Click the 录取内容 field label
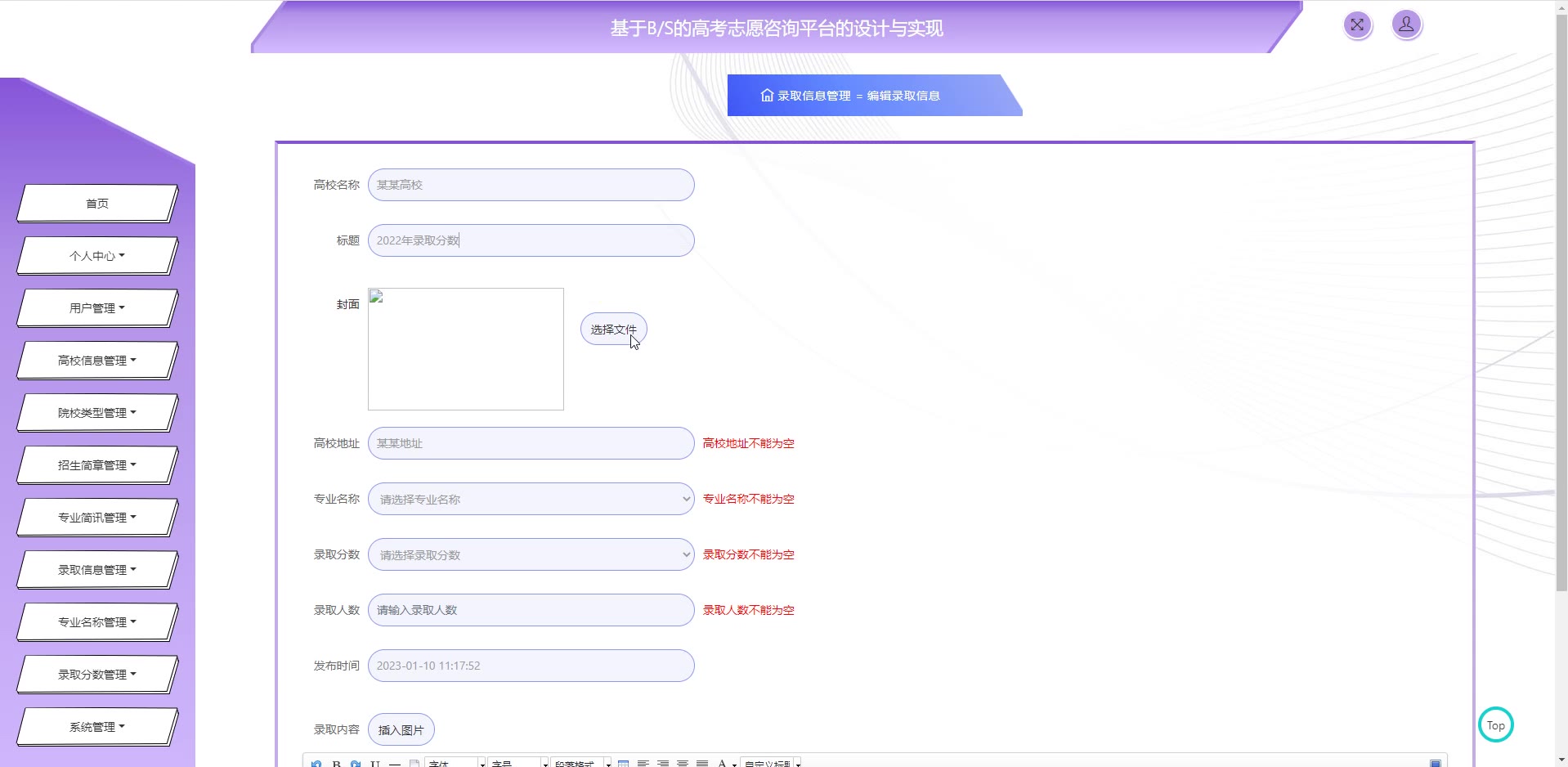 (x=337, y=729)
